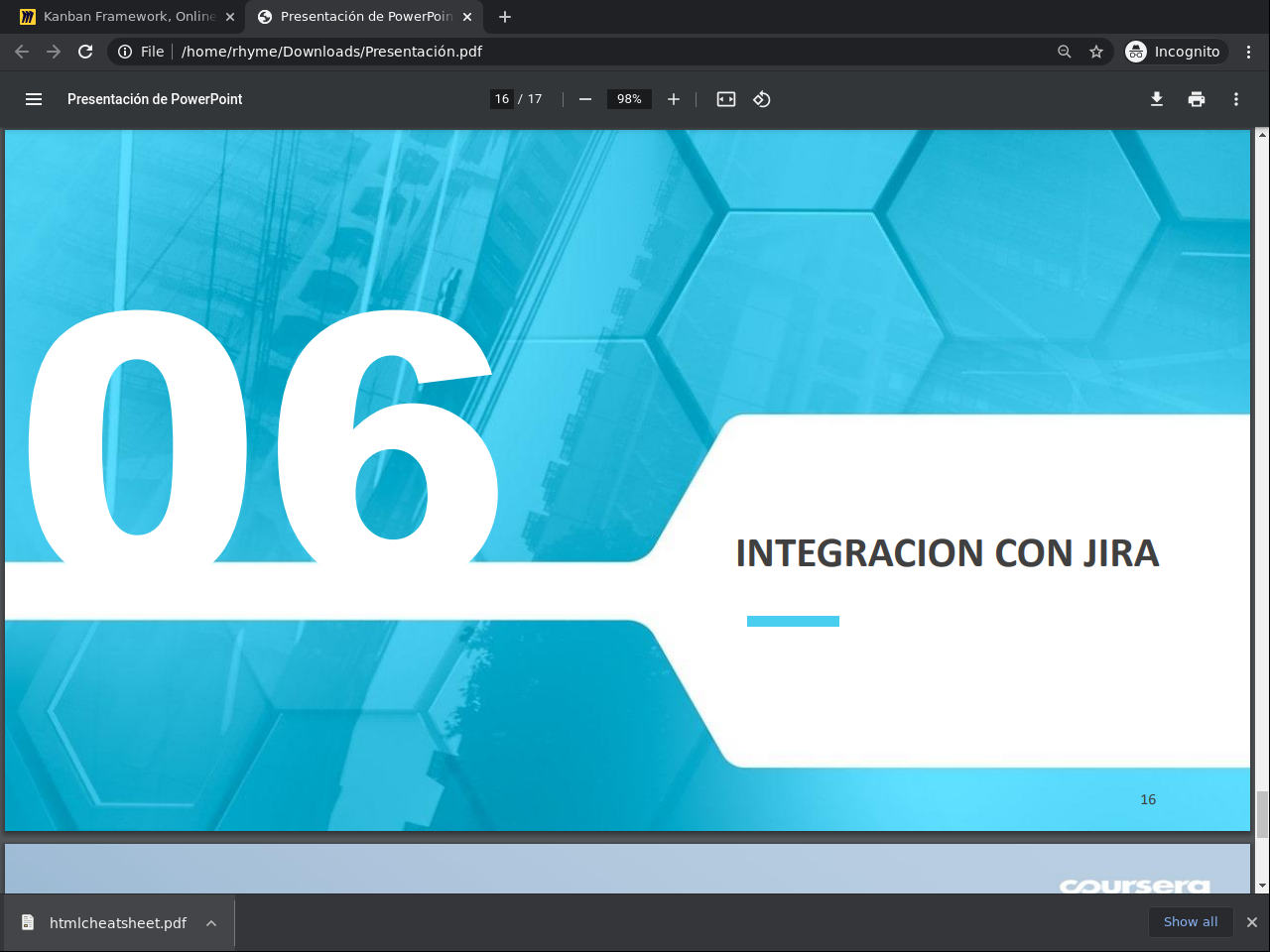Image resolution: width=1270 pixels, height=952 pixels.
Task: Go forward in browser history
Action: (x=54, y=52)
